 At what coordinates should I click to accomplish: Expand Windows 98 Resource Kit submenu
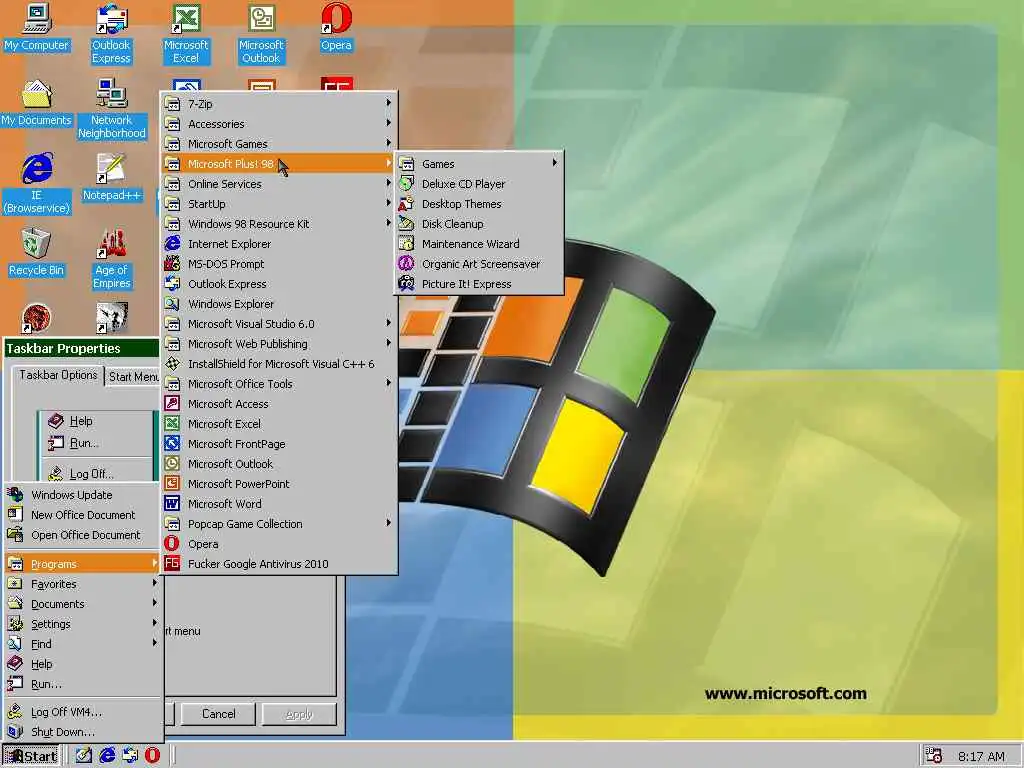coord(280,224)
